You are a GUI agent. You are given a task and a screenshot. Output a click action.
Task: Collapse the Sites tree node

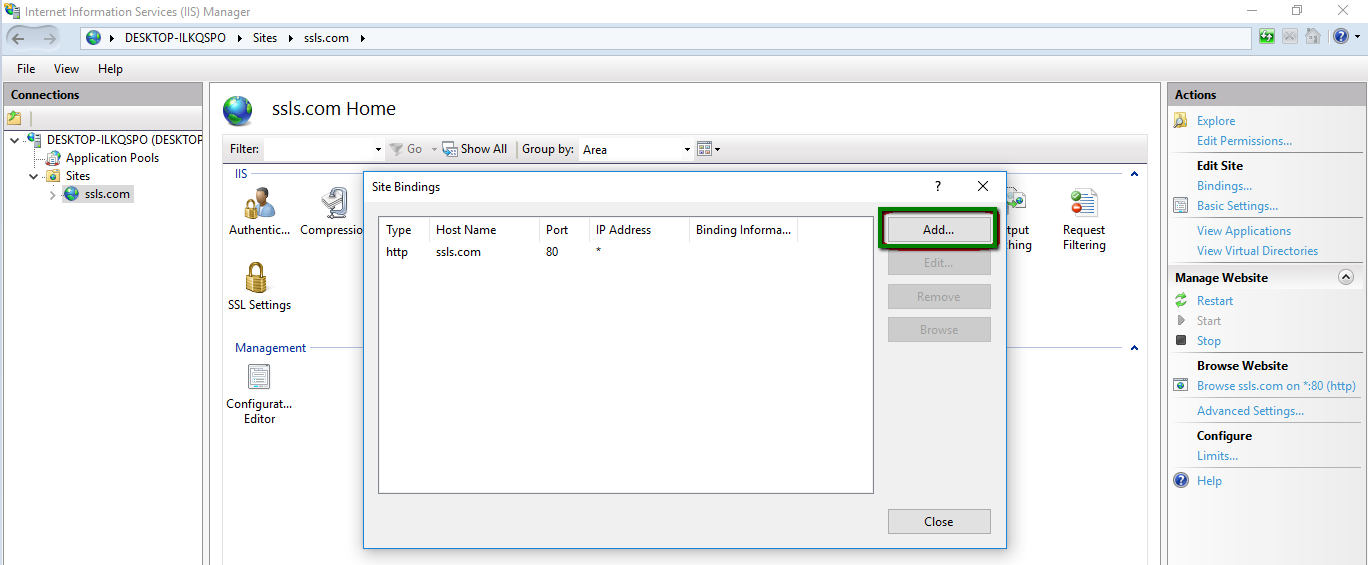[33, 176]
